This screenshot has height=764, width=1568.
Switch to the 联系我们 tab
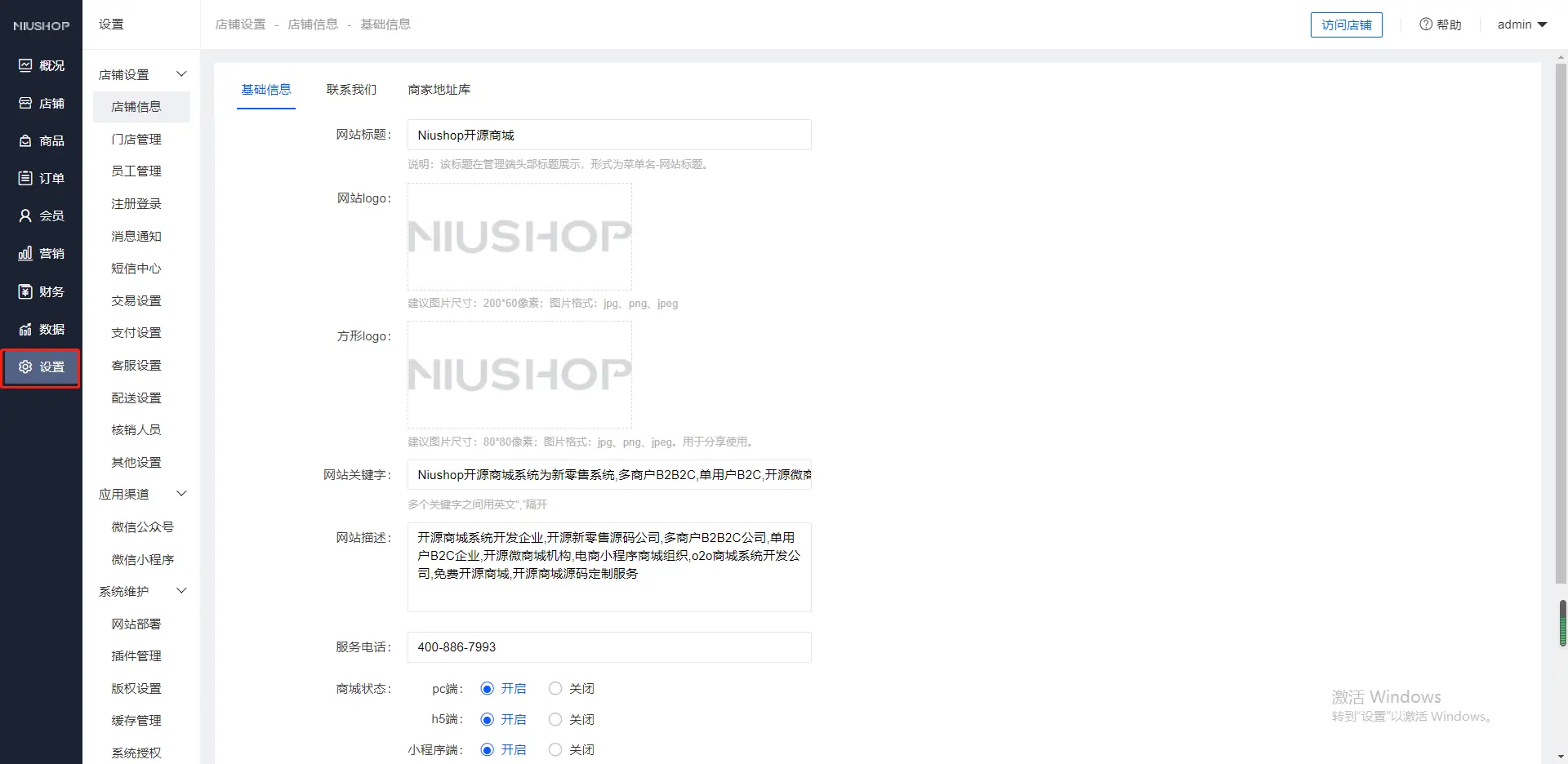pyautogui.click(x=351, y=90)
